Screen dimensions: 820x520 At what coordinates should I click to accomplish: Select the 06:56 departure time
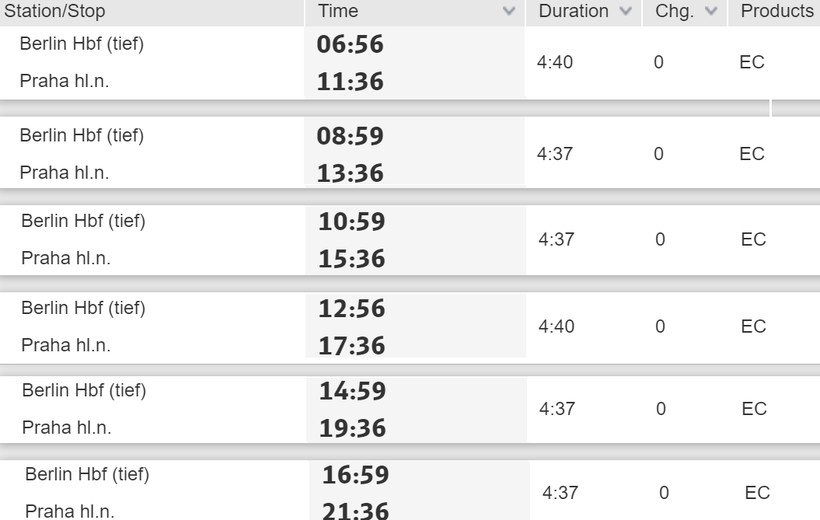point(350,45)
